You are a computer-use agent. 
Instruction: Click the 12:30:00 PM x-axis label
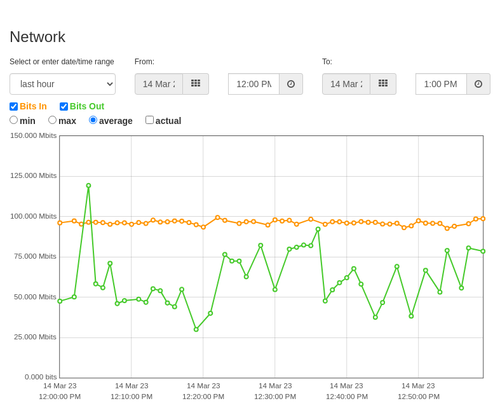[x=275, y=397]
